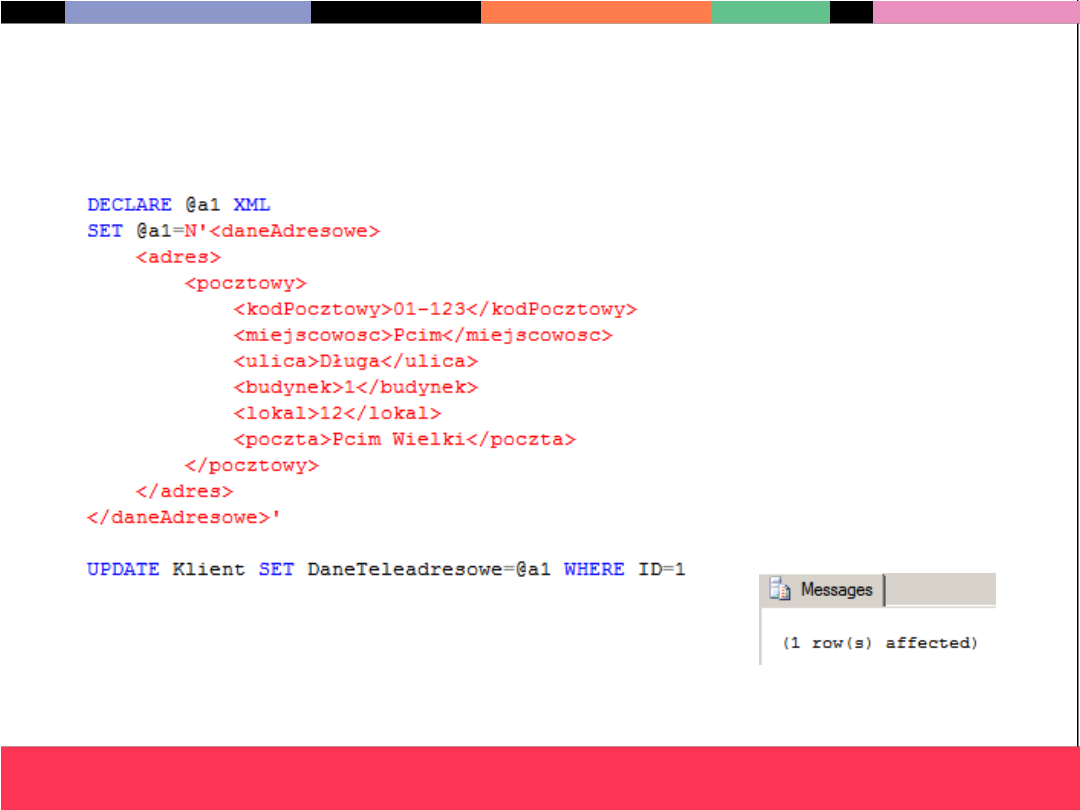Click the budynek element line
The image size is (1080, 810).
355,387
